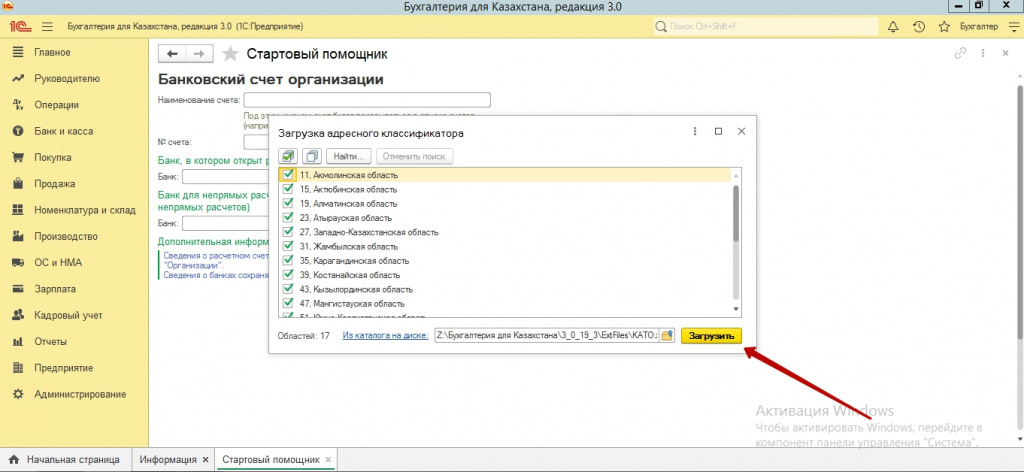Switch to Стартовый помощник tab
Viewport: 1024px width, 472px height.
[271, 460]
